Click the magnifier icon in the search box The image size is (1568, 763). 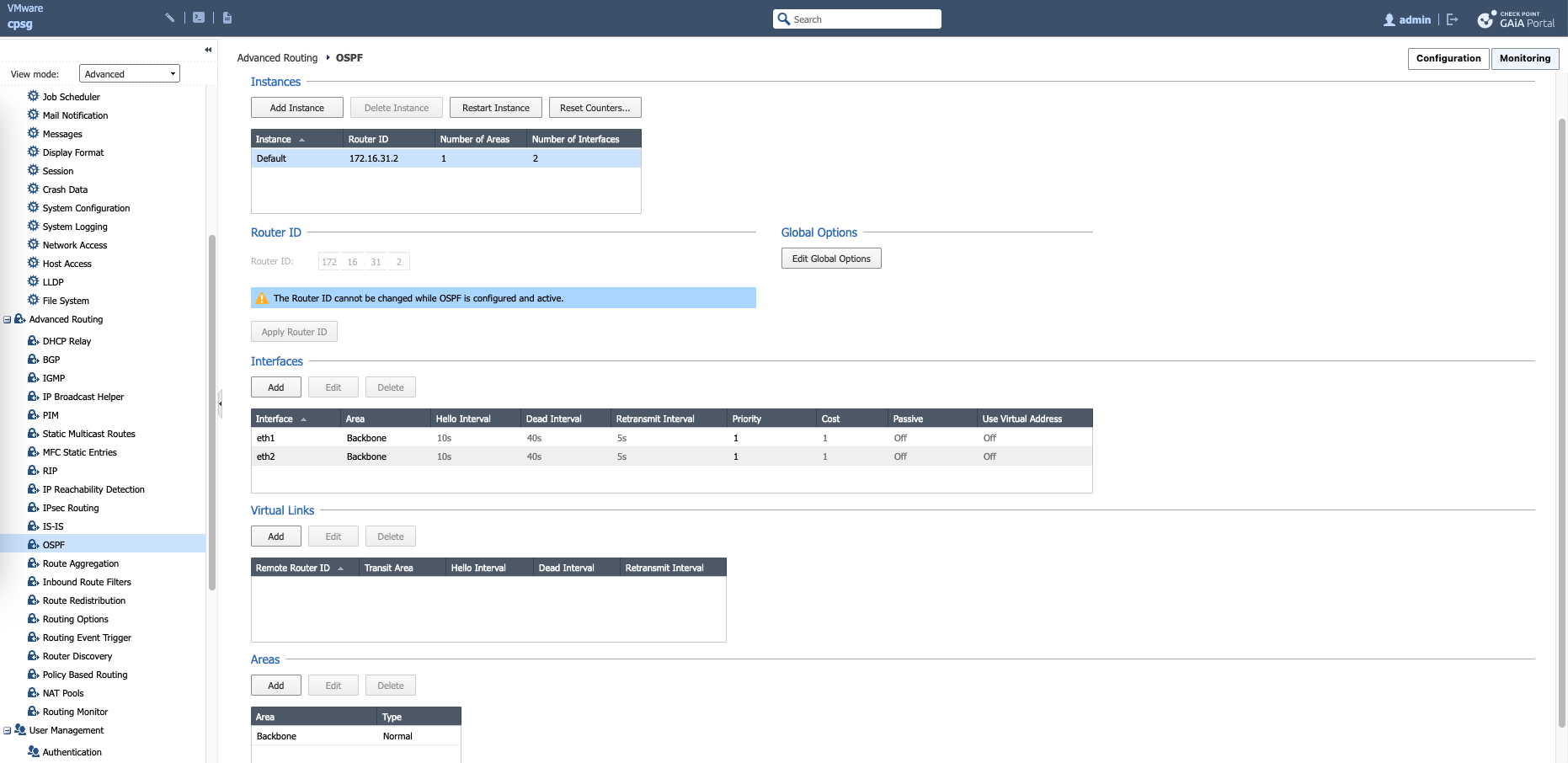(784, 19)
